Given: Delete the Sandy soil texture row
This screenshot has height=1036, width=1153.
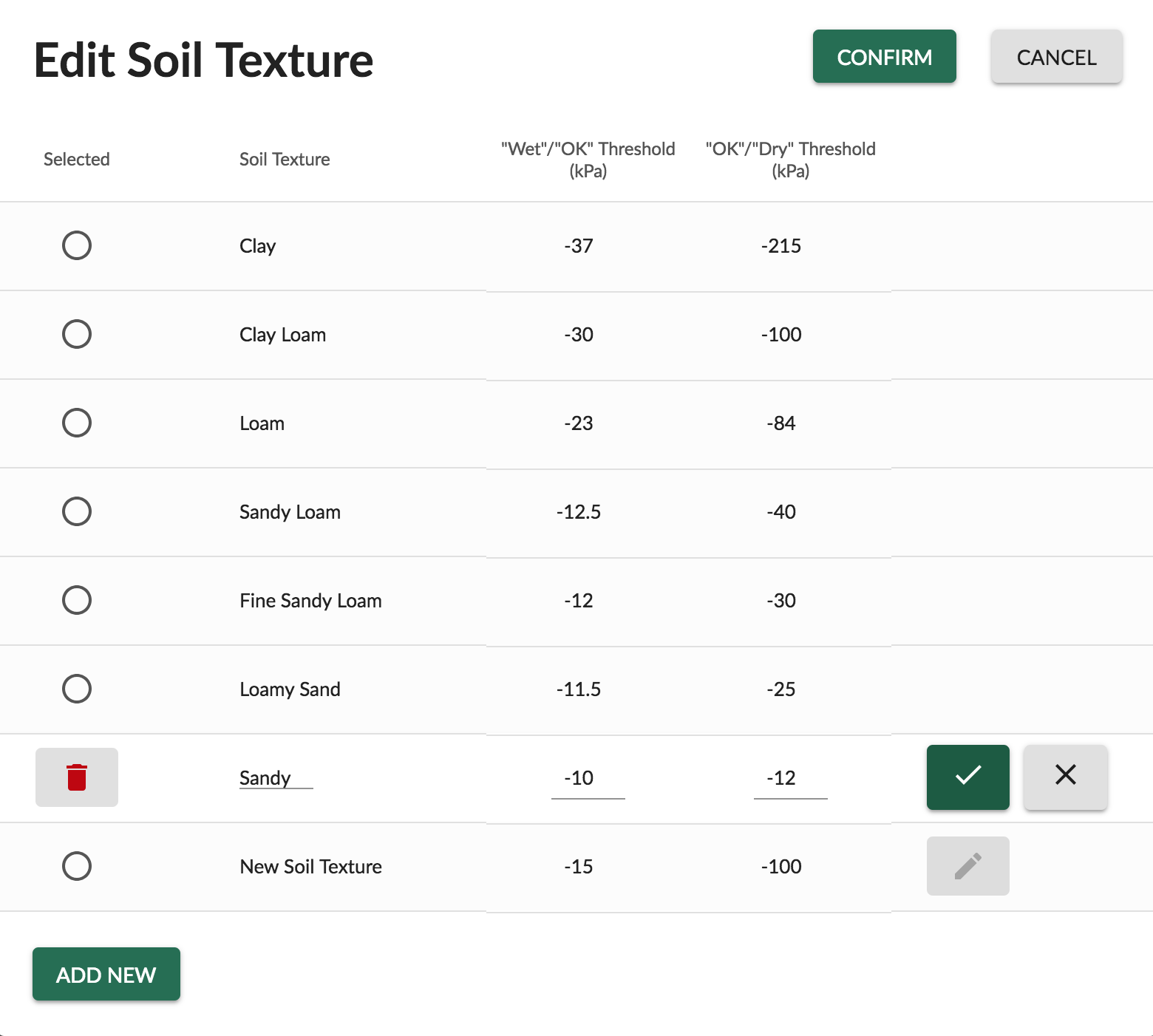Looking at the screenshot, I should [x=77, y=777].
